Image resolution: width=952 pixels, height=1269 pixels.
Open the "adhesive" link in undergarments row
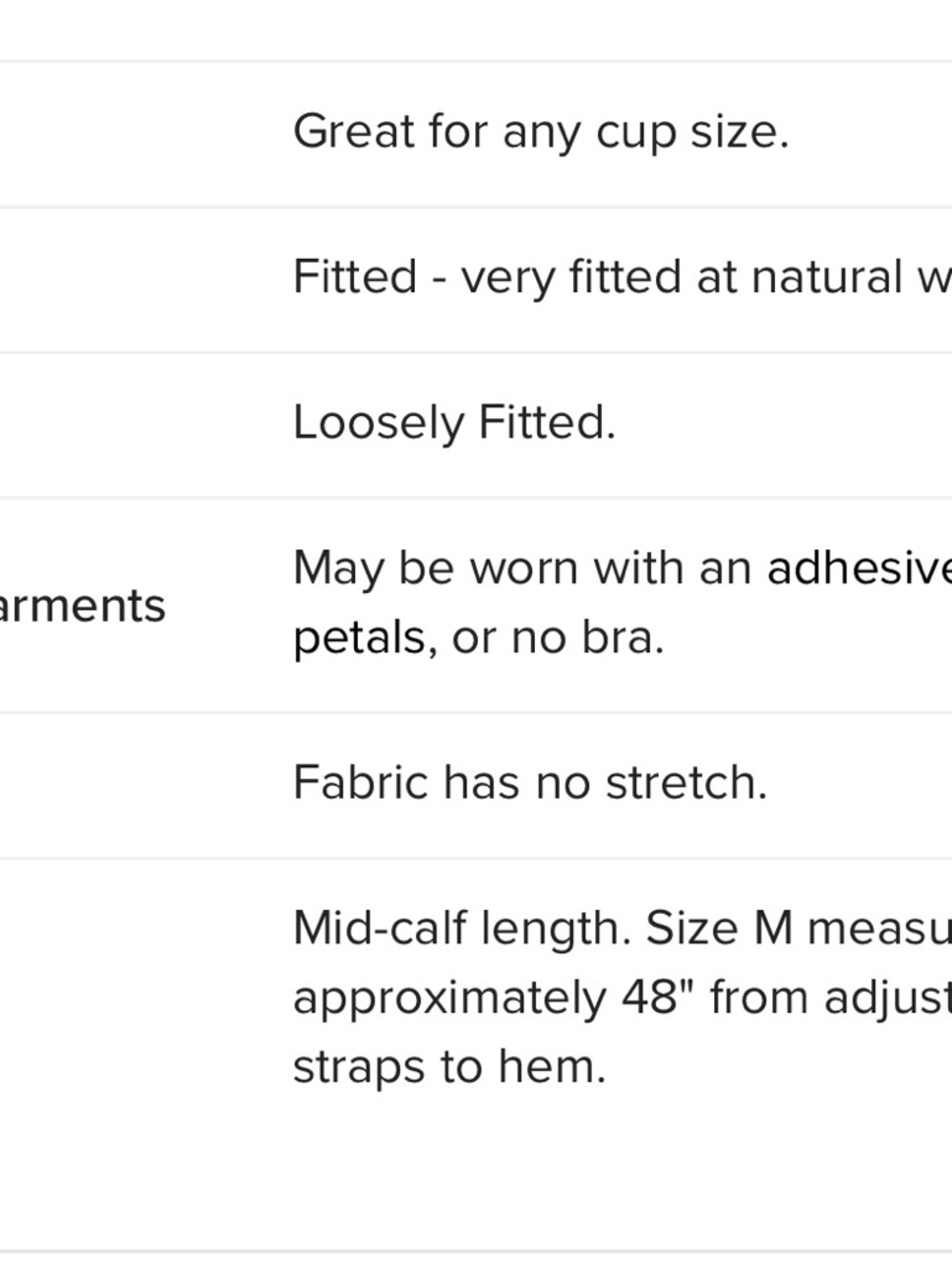point(859,567)
